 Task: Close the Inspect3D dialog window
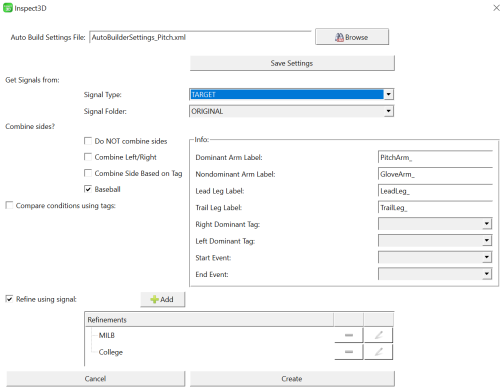click(496, 8)
